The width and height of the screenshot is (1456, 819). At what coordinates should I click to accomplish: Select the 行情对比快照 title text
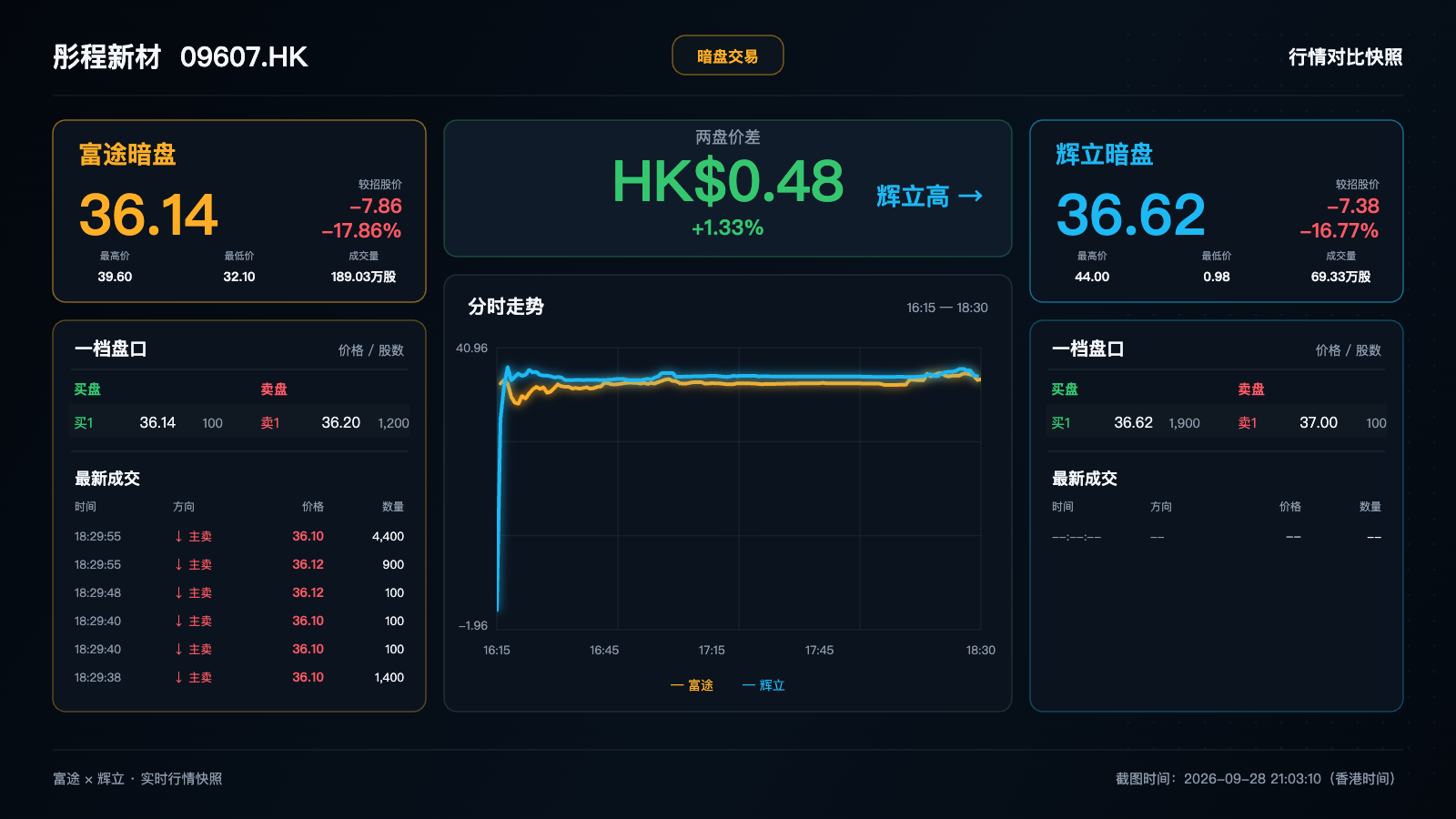[1345, 57]
